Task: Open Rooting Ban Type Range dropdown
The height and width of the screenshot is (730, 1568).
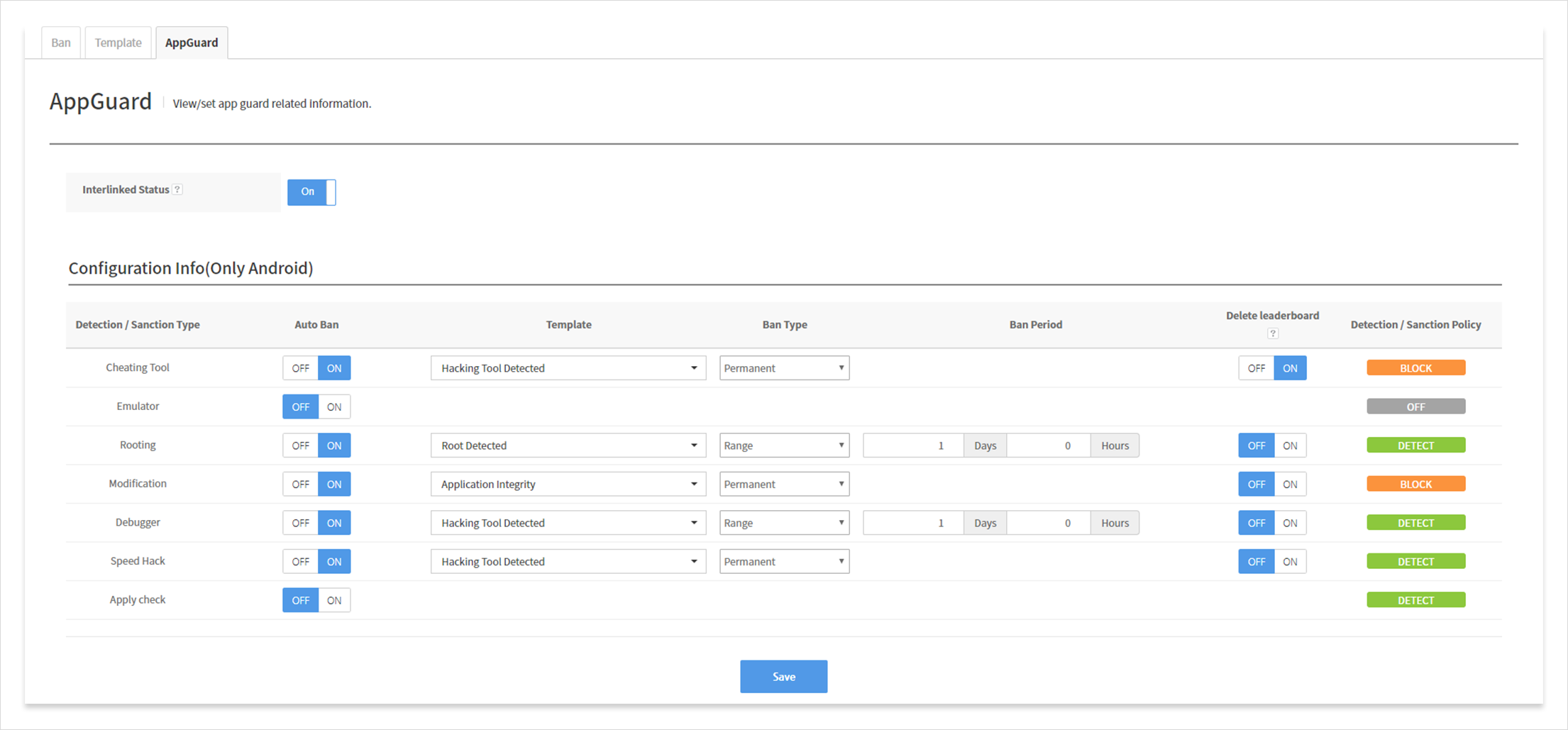Action: pyautogui.click(x=784, y=446)
